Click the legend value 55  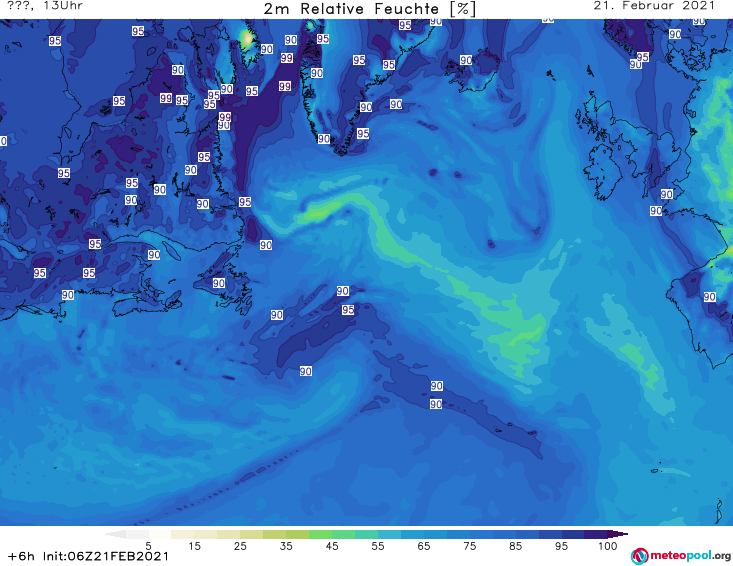[x=378, y=546]
